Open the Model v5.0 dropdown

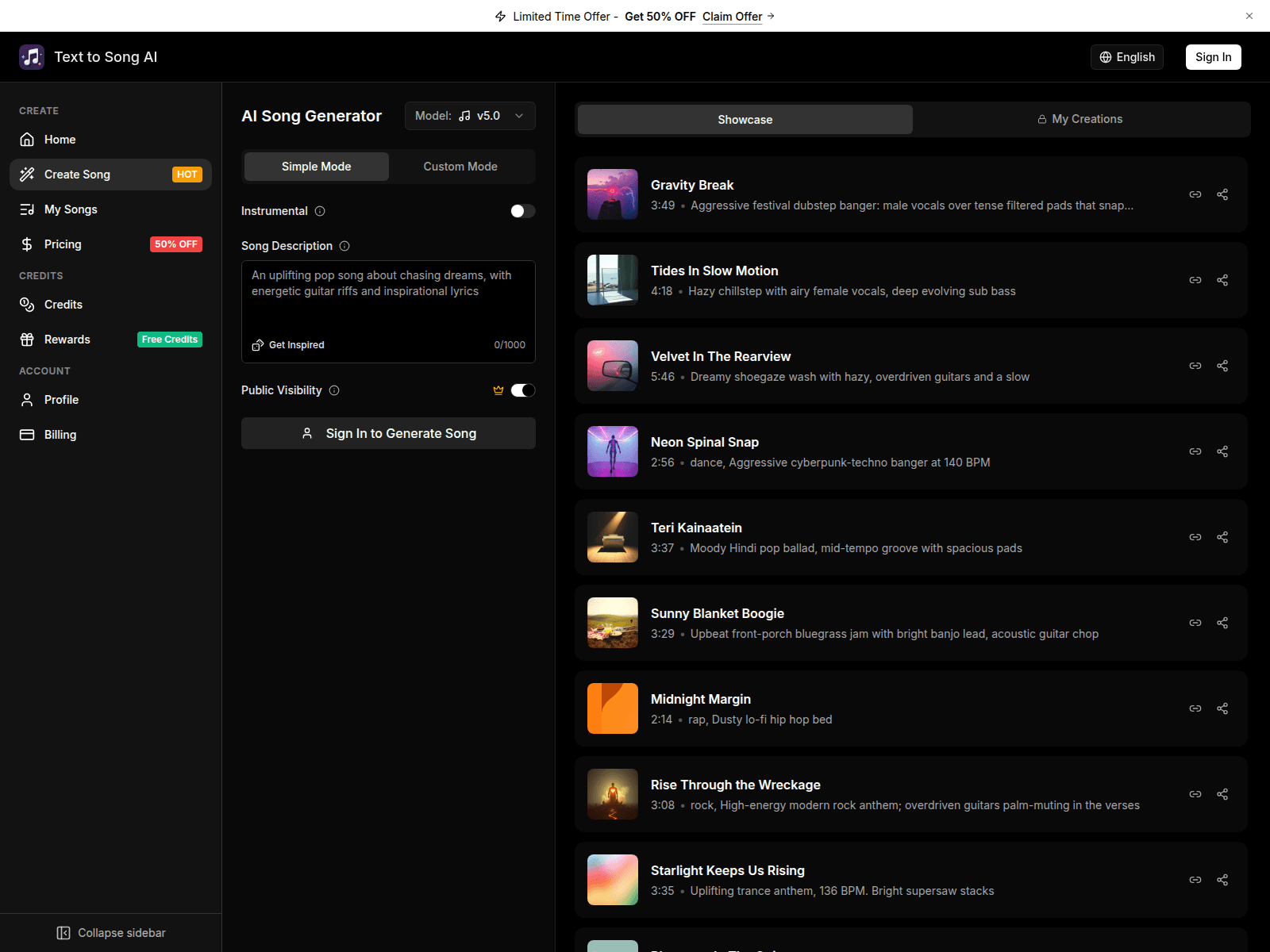[469, 116]
